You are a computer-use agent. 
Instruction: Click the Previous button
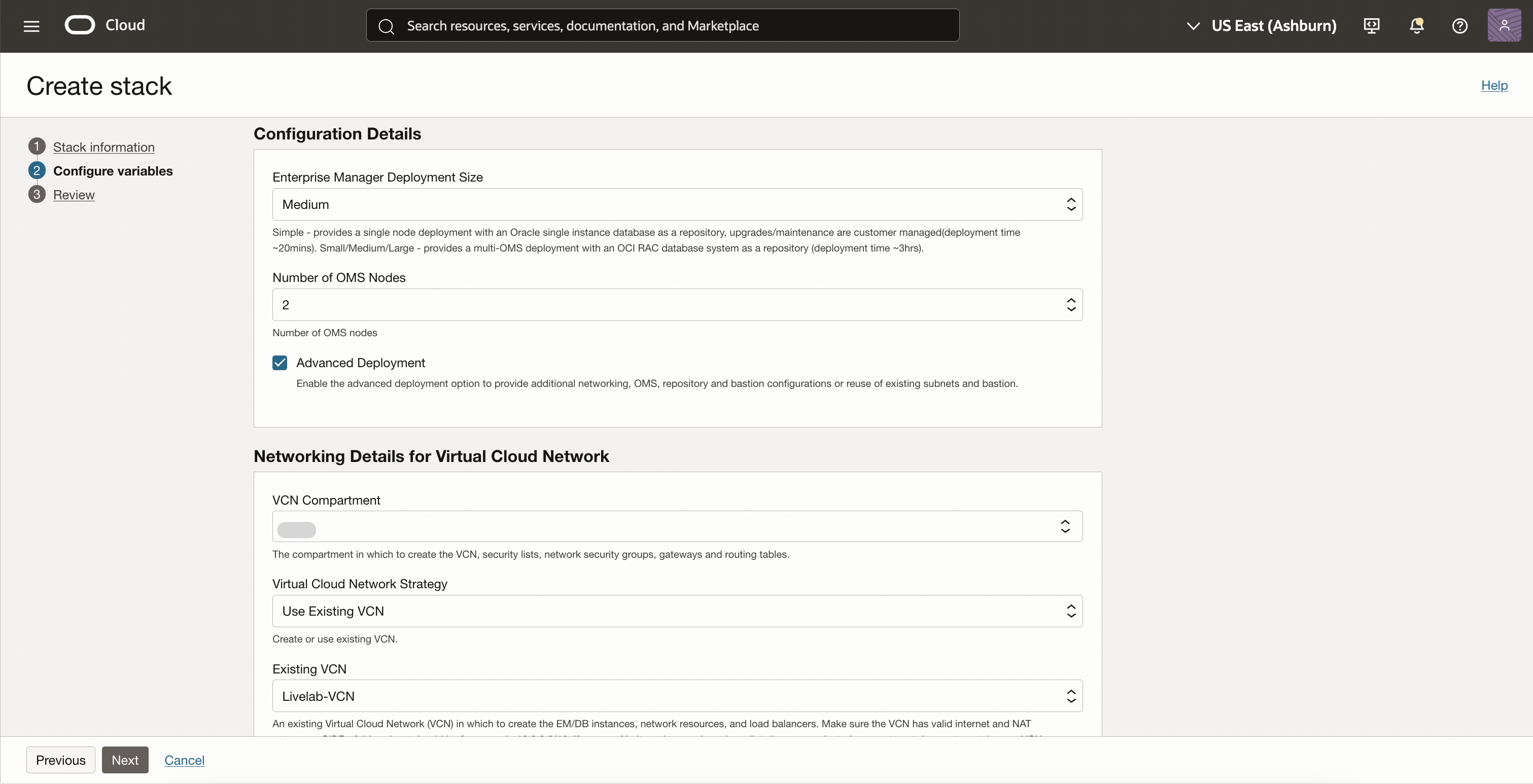(61, 760)
